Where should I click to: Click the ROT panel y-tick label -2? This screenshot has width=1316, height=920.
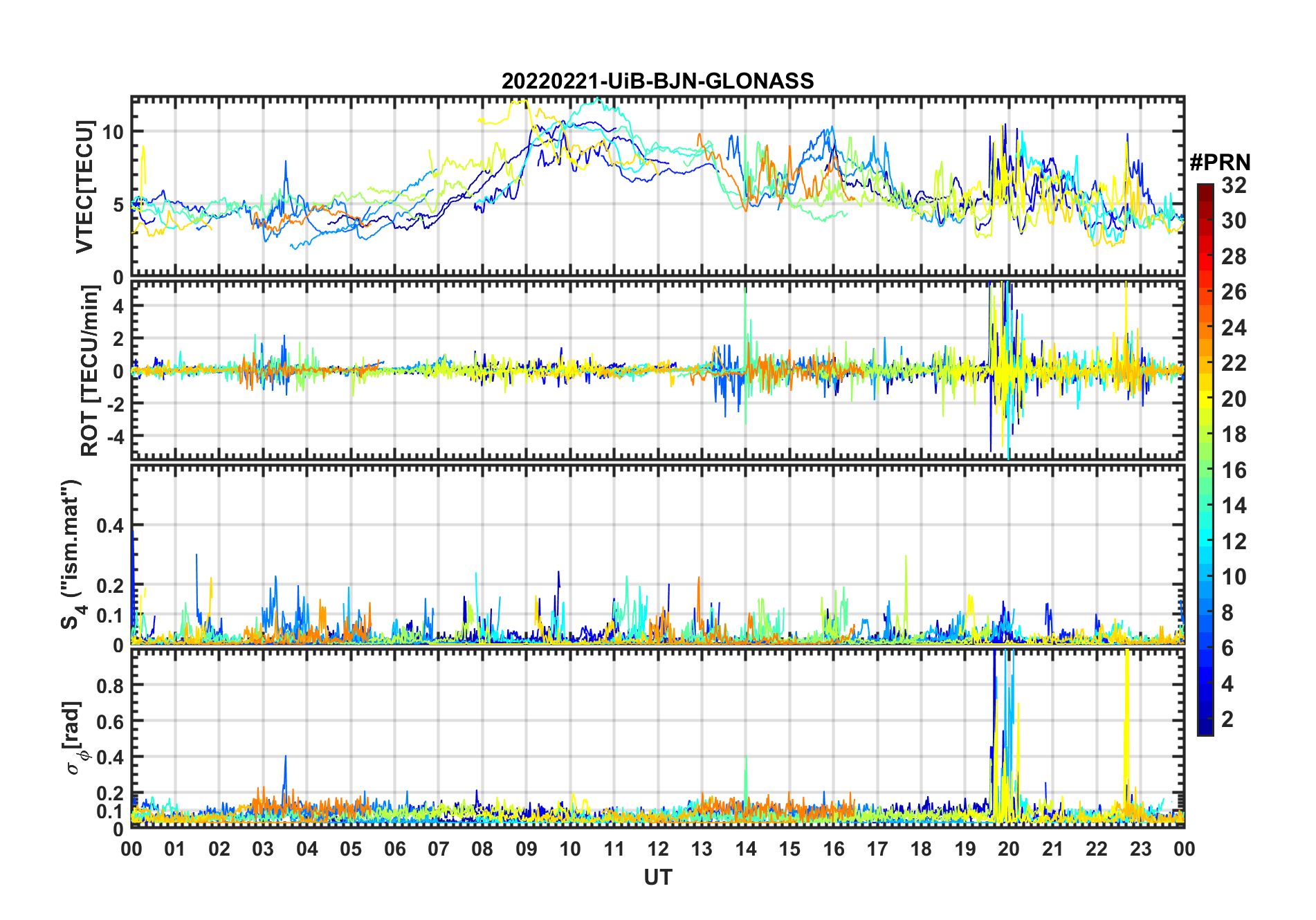point(115,404)
